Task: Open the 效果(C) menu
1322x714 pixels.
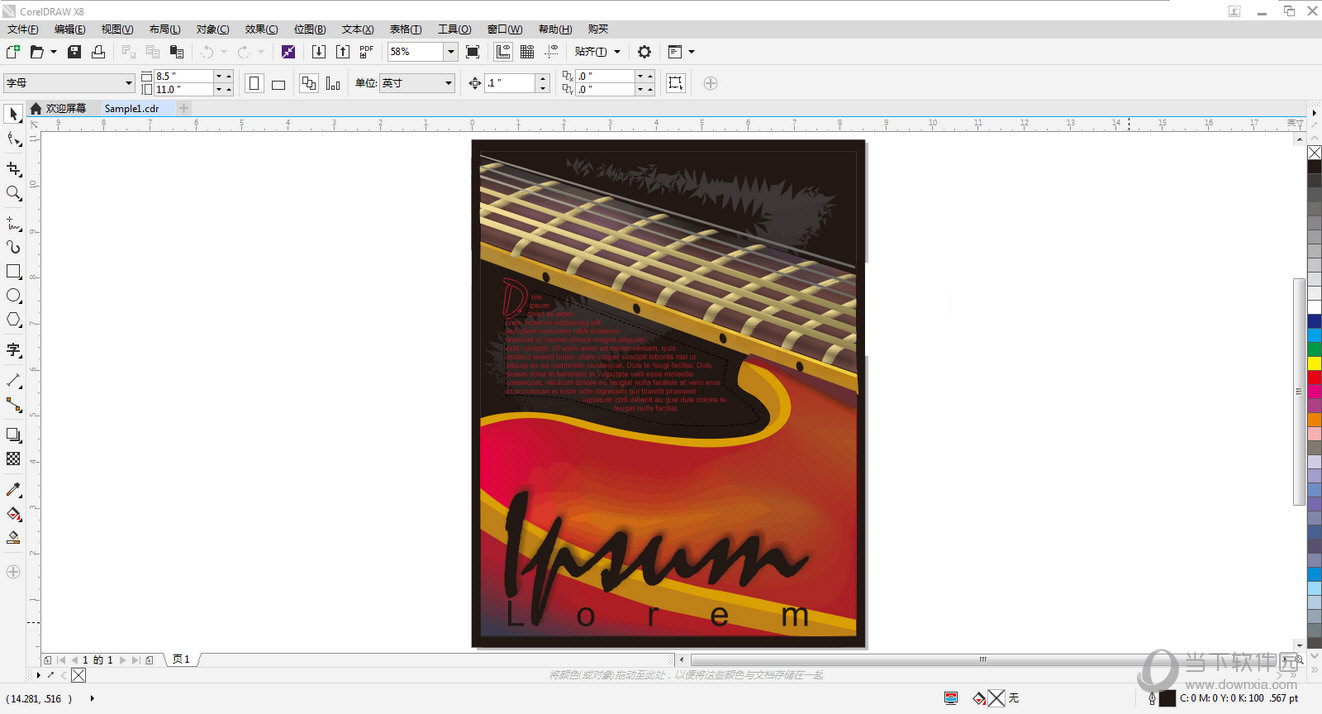Action: pyautogui.click(x=261, y=29)
